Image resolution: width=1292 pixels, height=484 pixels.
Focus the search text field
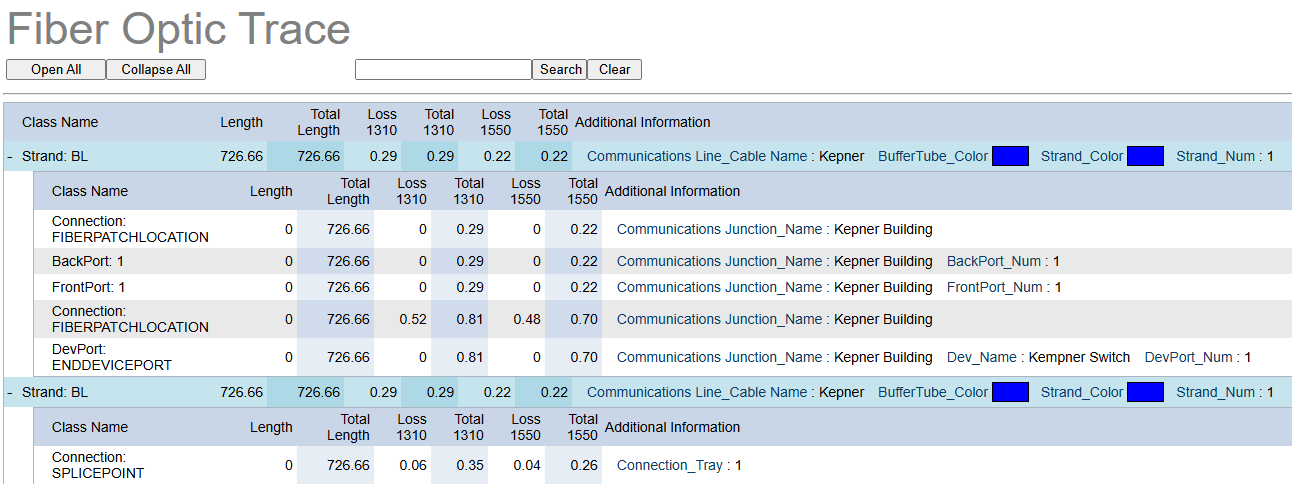443,69
